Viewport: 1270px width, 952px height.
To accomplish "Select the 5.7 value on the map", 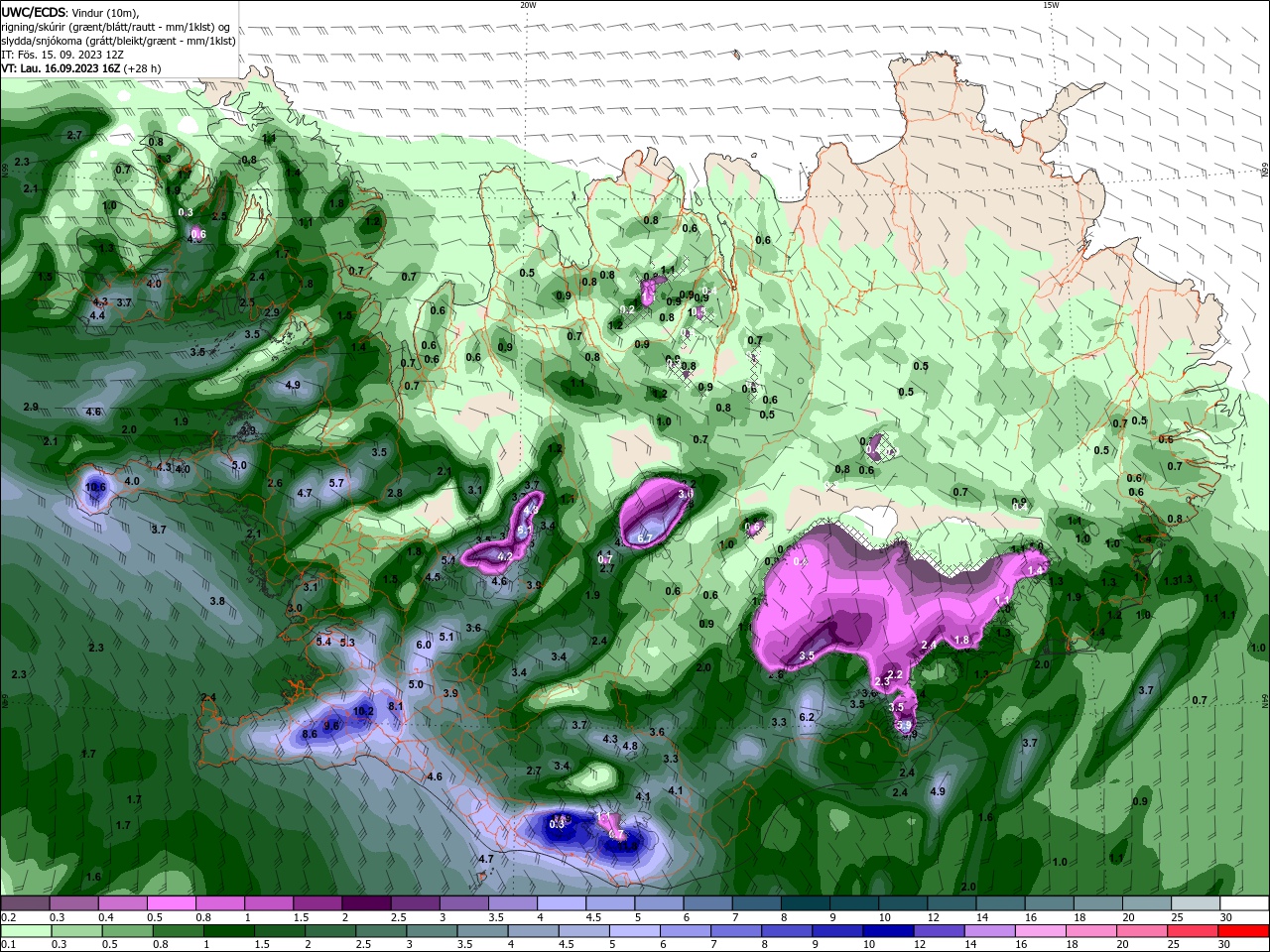I will point(336,483).
